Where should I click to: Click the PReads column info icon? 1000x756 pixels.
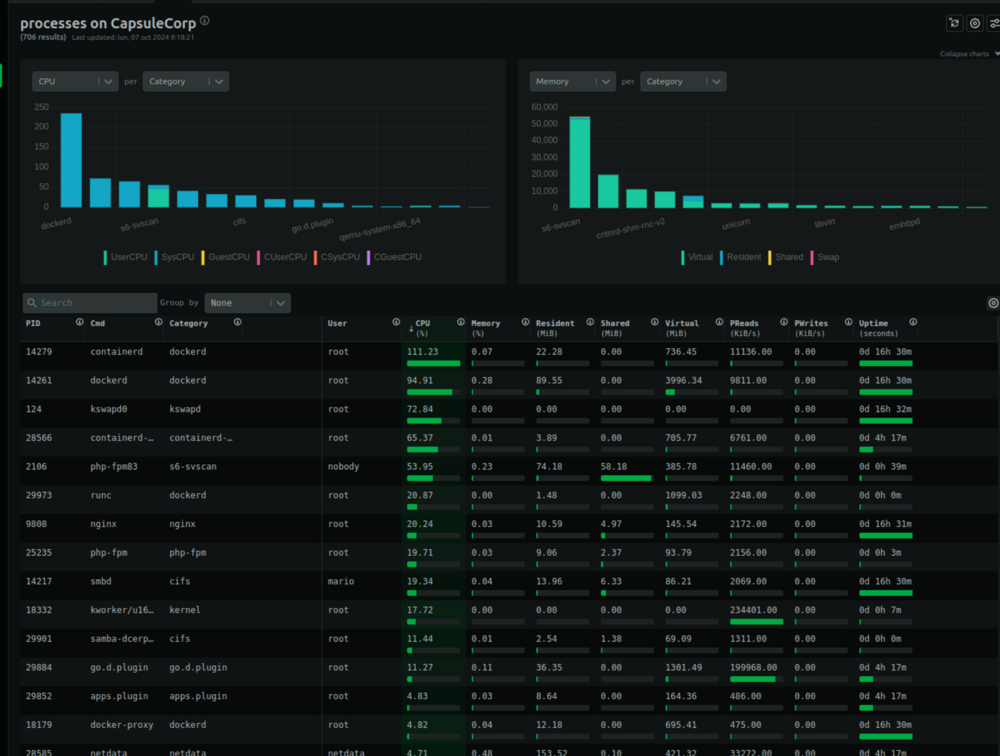[x=784, y=322]
